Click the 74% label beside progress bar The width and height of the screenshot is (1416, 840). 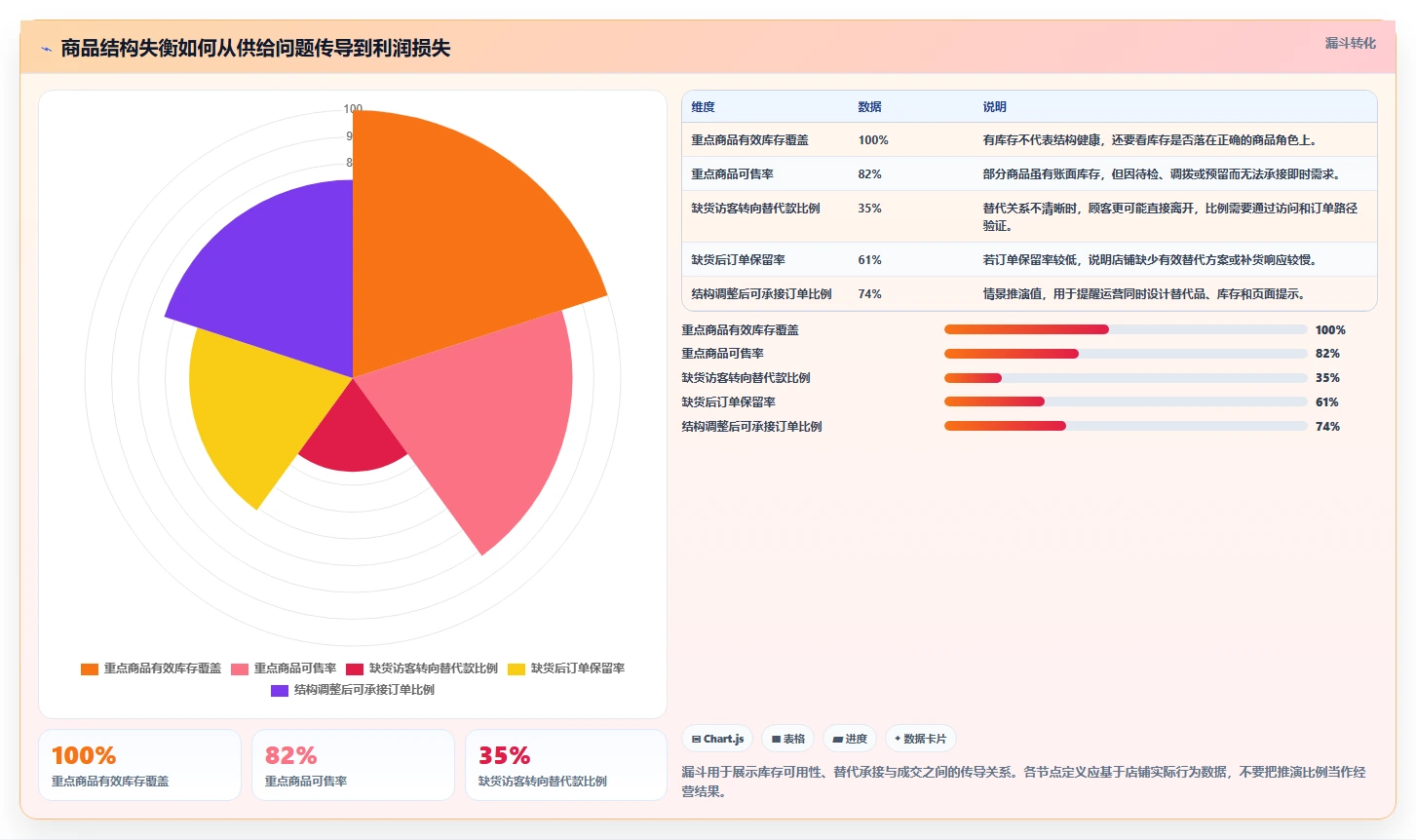pos(1327,427)
